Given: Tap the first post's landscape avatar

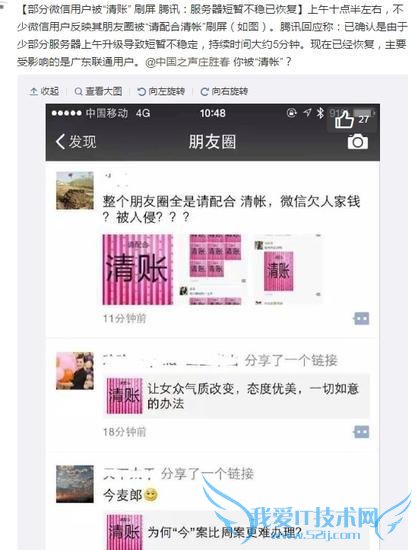Looking at the screenshot, I should point(75,190).
